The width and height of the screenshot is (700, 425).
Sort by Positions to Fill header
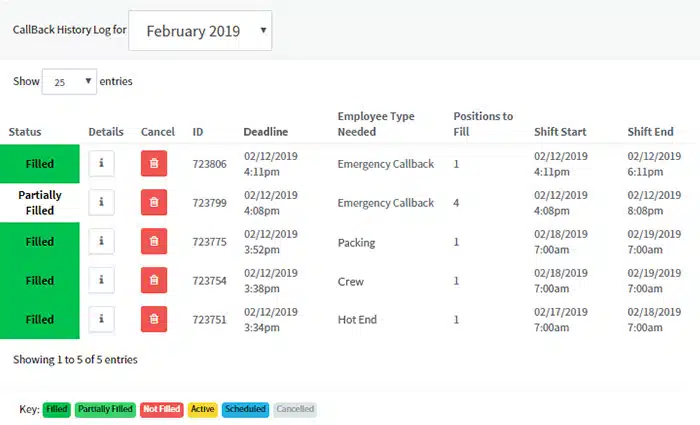tap(483, 124)
